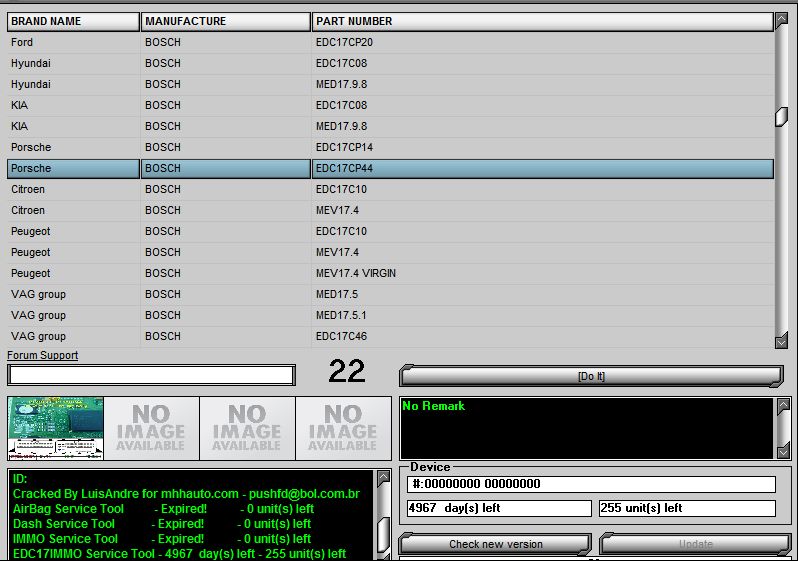Choose the VAG group EDC17C46 entry
798x561 pixels.
[x=390, y=336]
